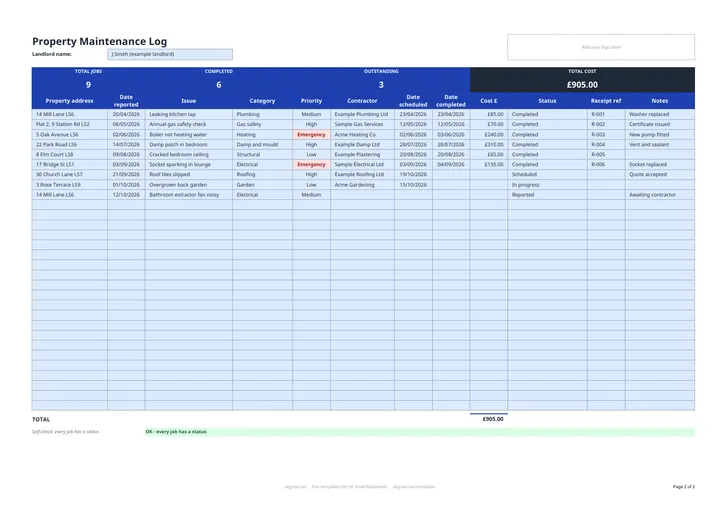
Task: Select the '3 Rose Terrace LS9' address cell
Action: tap(70, 185)
